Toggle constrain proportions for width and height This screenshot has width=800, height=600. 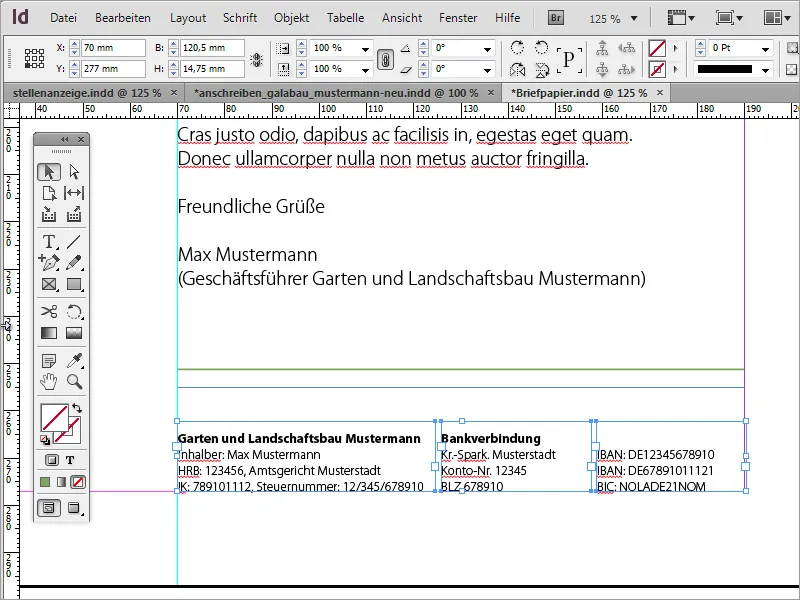tap(256, 59)
